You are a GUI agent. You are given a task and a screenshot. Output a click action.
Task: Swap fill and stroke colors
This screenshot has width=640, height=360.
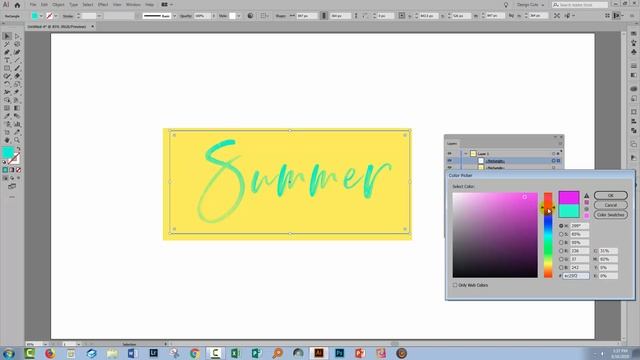(x=18, y=149)
